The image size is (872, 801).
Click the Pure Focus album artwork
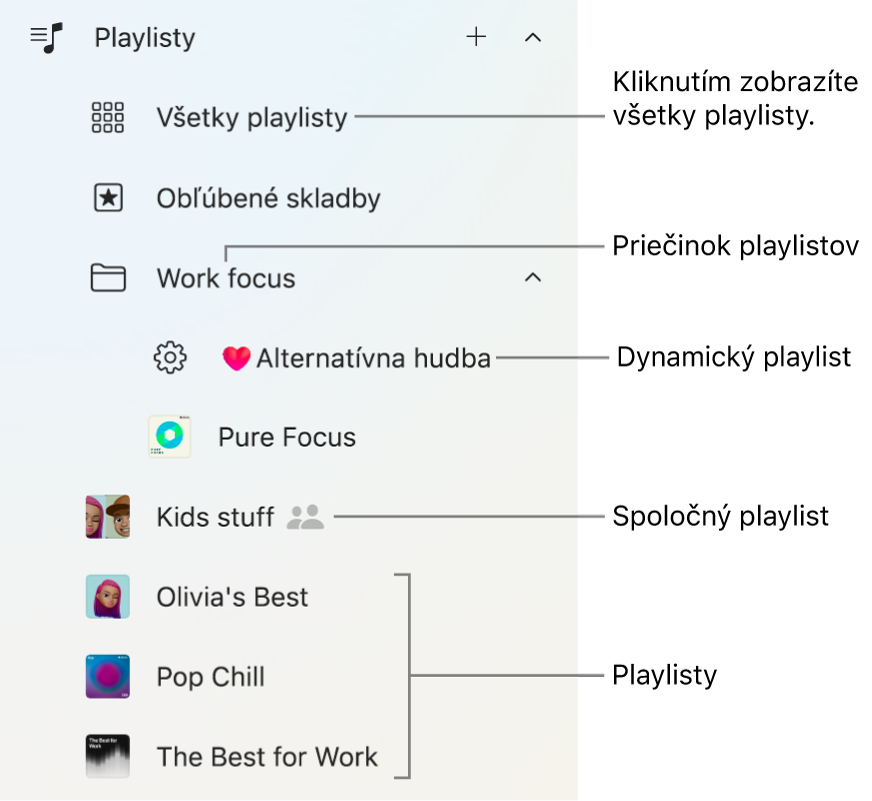pos(169,437)
